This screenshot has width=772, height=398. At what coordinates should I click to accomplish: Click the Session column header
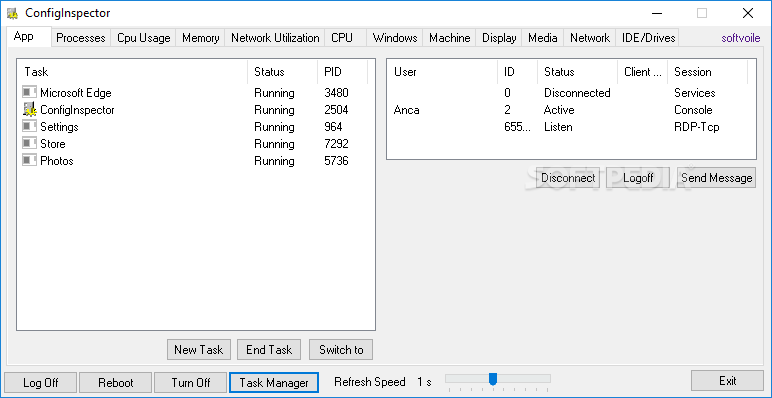(708, 72)
